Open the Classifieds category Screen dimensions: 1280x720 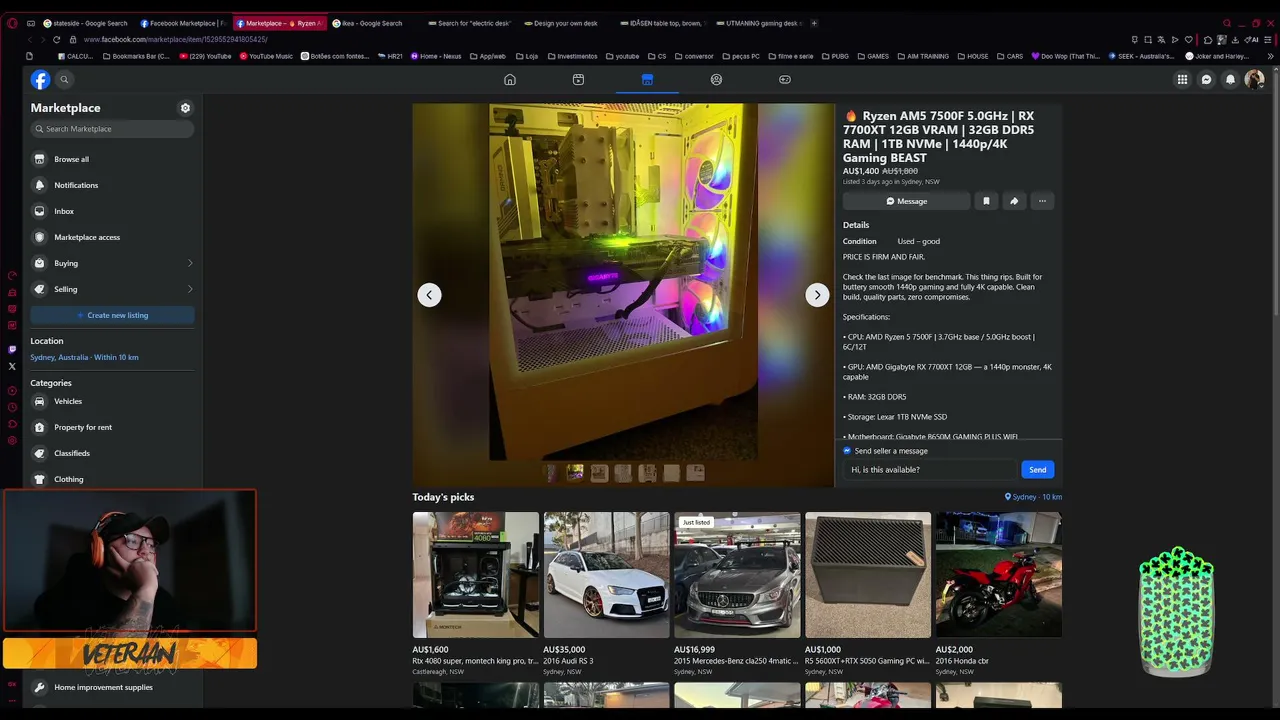tap(112, 453)
